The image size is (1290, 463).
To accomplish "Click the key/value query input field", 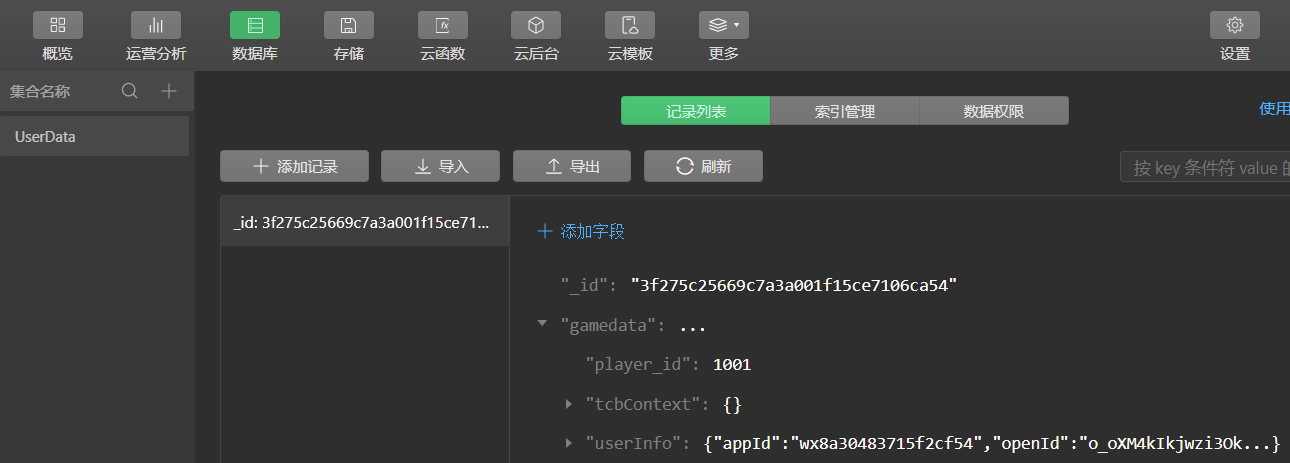I will 1205,167.
